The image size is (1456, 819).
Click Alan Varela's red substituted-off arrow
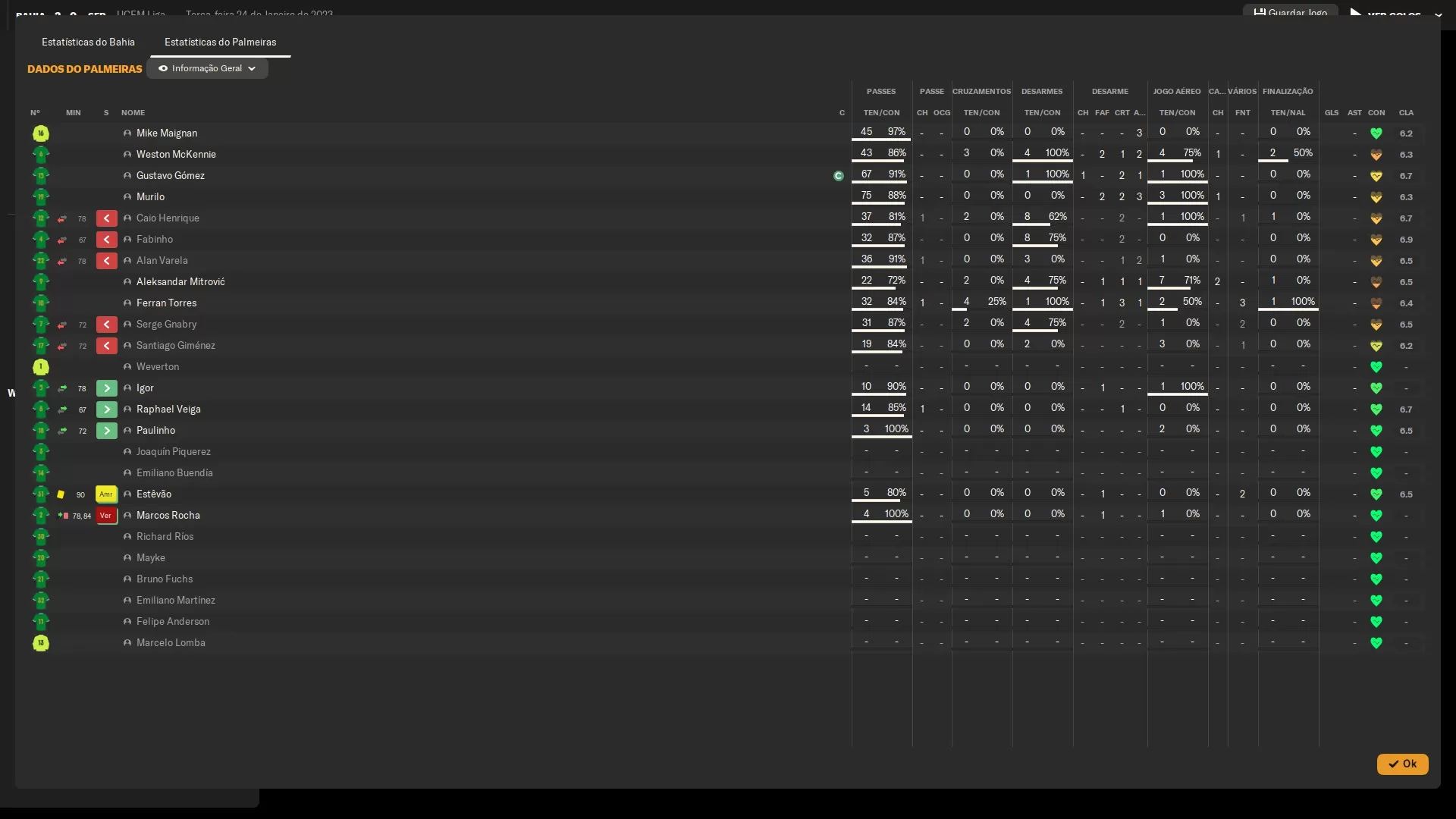click(x=106, y=261)
